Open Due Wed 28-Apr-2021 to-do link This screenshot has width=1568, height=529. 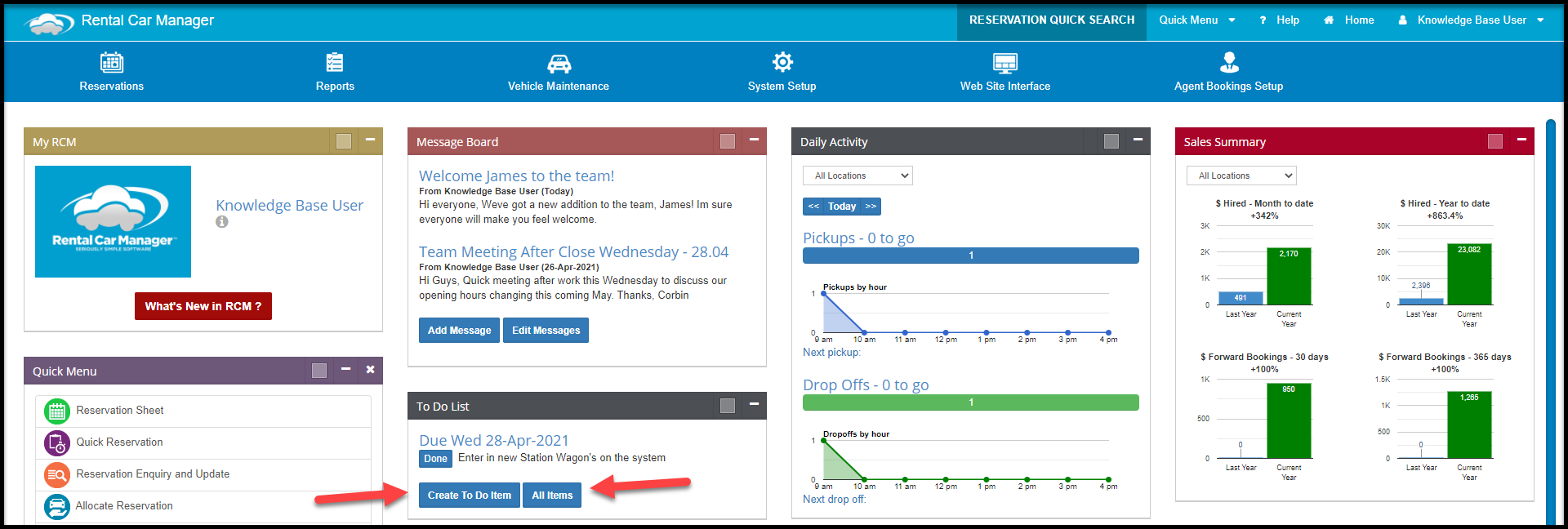tap(493, 441)
